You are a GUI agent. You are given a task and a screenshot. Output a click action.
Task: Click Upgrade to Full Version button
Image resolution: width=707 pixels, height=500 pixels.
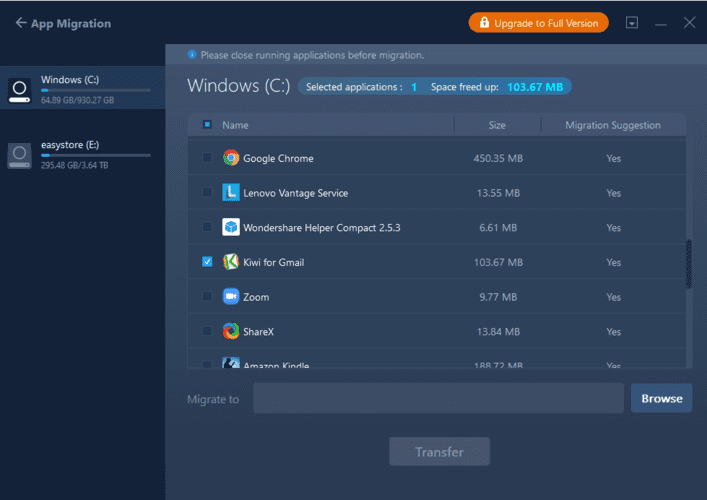tap(538, 23)
